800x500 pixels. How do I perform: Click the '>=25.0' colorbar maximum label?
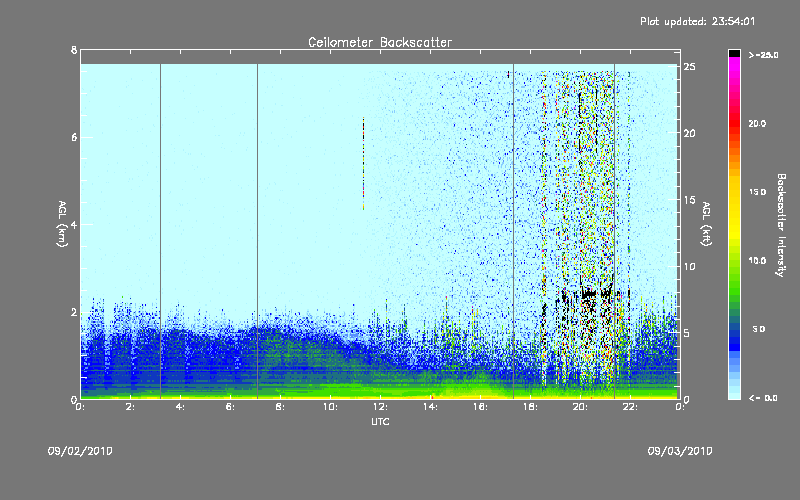pos(763,55)
